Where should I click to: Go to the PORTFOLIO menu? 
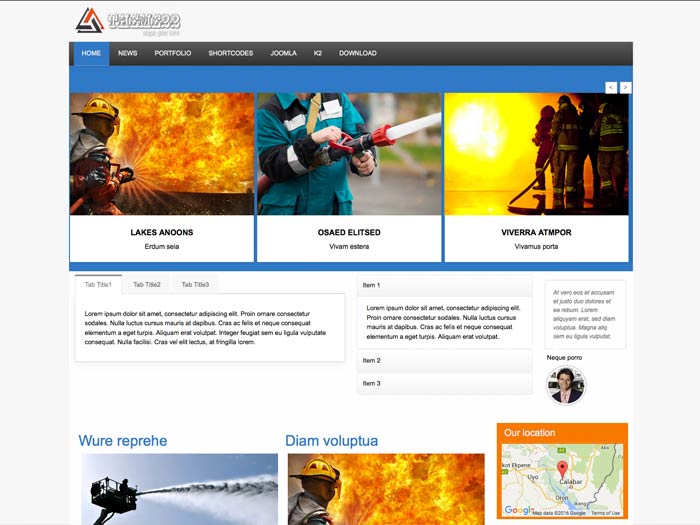[x=173, y=53]
